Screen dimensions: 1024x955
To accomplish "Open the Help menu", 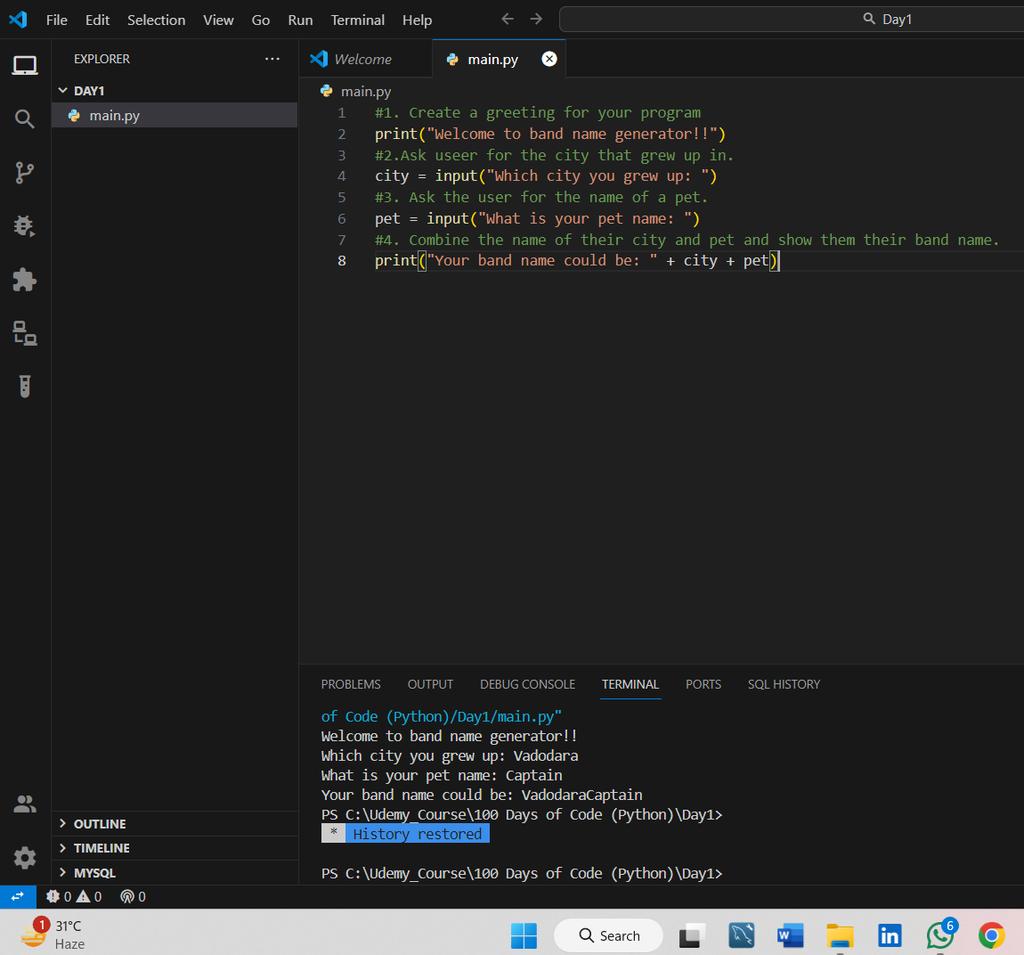I will pyautogui.click(x=417, y=20).
